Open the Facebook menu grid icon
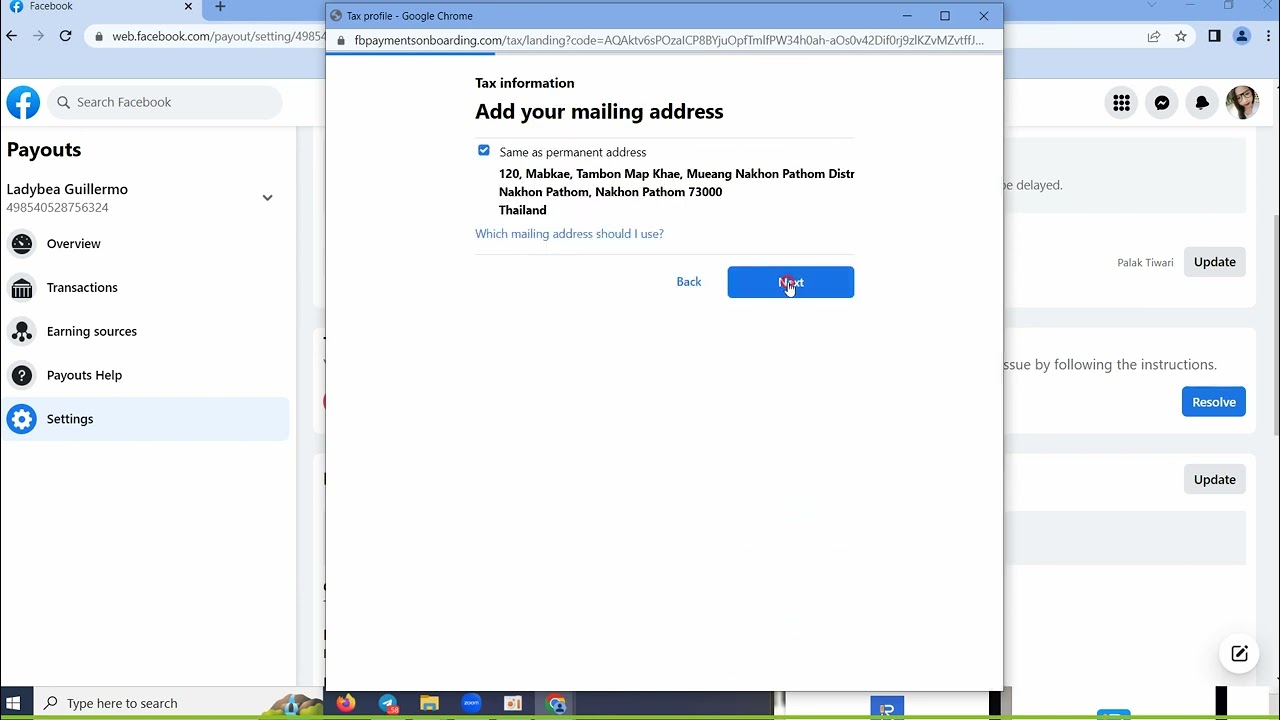This screenshot has height=720, width=1280. [x=1122, y=102]
